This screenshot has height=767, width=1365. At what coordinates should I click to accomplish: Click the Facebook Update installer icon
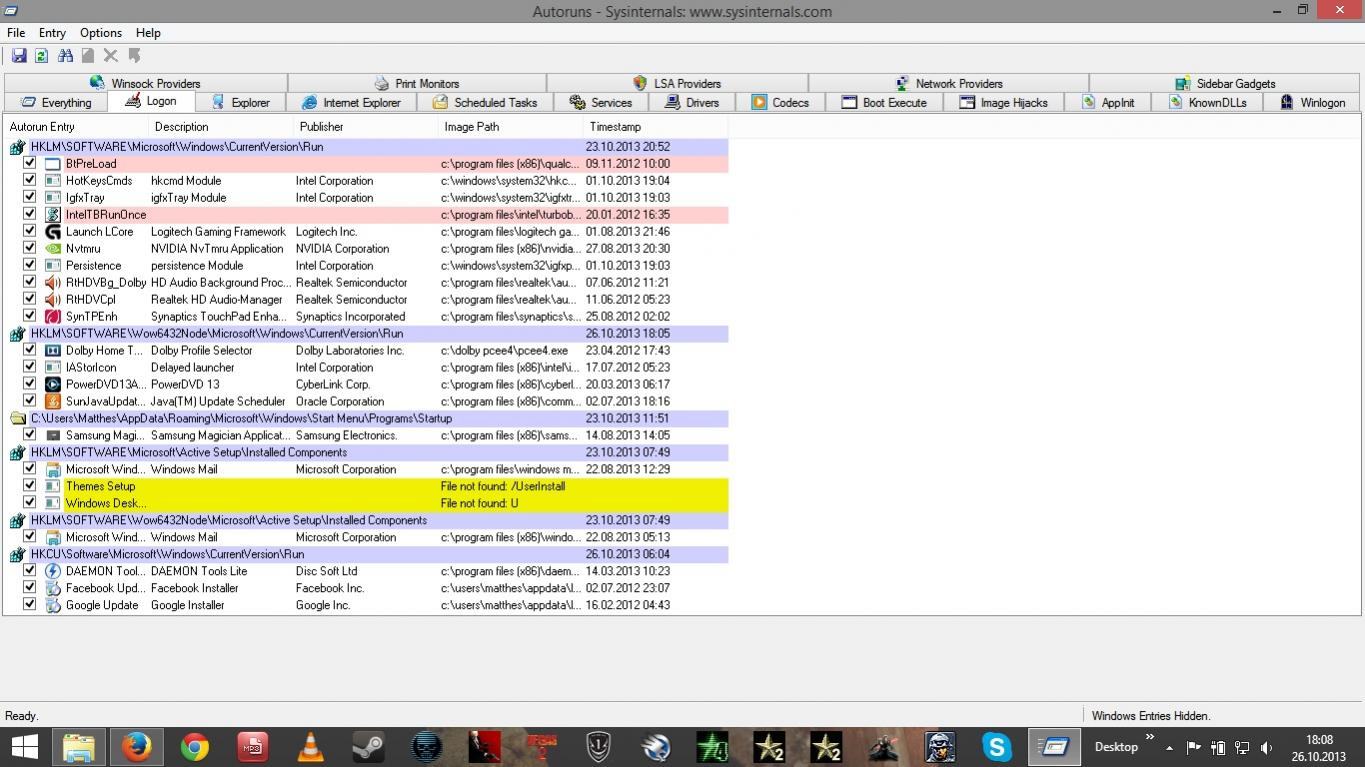[x=53, y=589]
